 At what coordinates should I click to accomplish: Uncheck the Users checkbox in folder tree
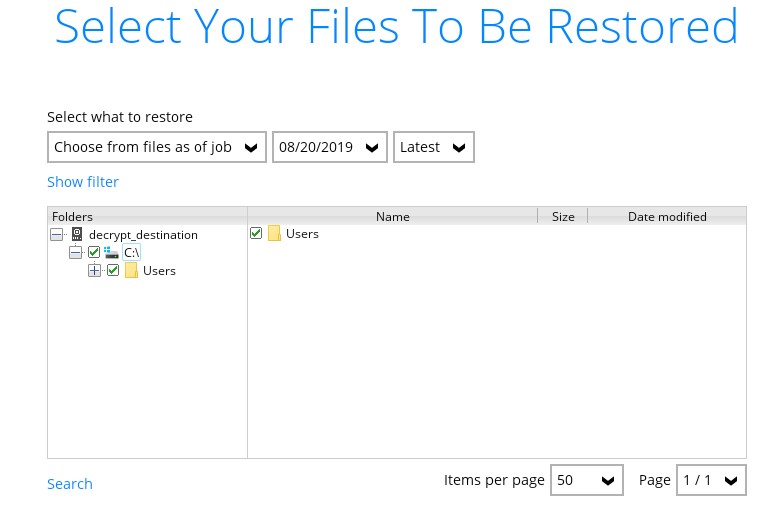pyautogui.click(x=113, y=270)
